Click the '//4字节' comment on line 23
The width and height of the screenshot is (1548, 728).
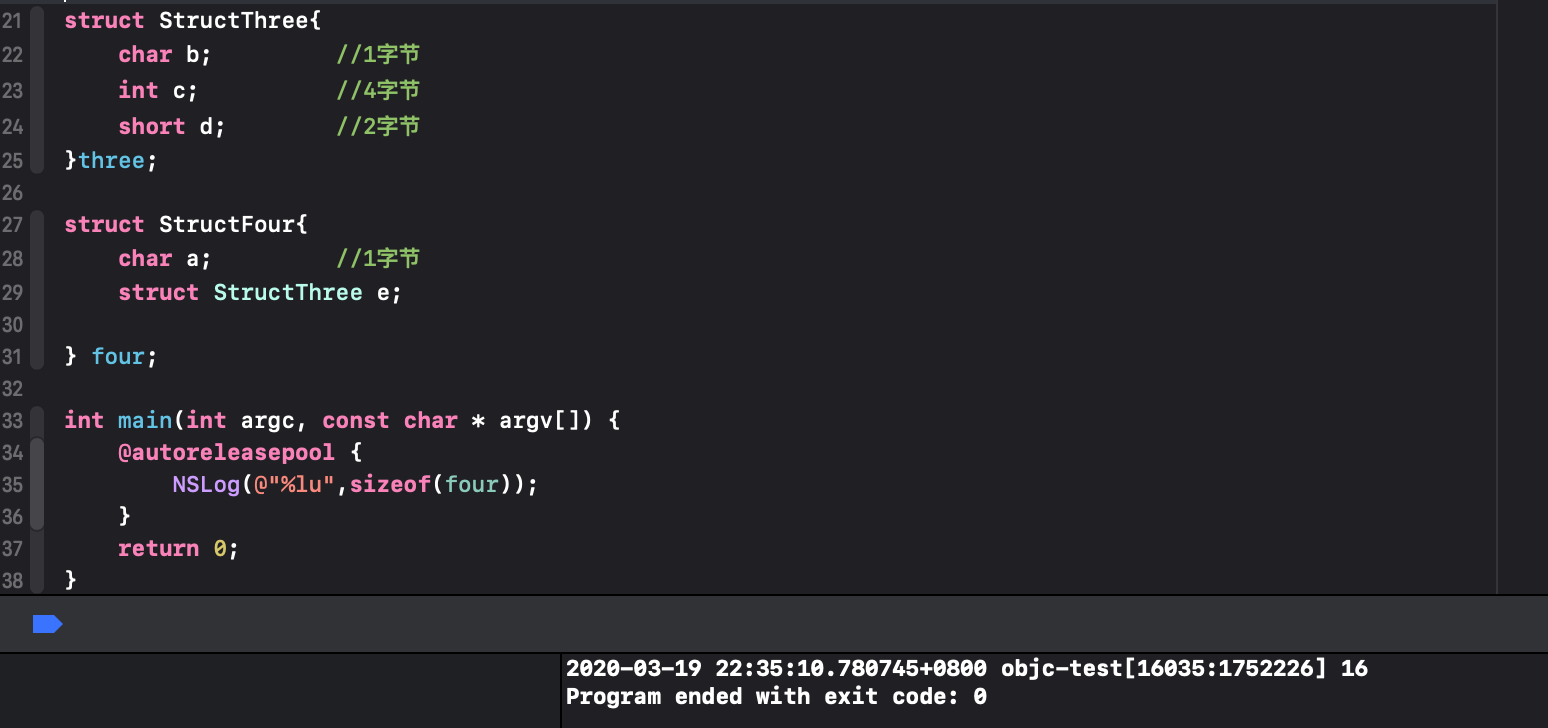(x=378, y=90)
